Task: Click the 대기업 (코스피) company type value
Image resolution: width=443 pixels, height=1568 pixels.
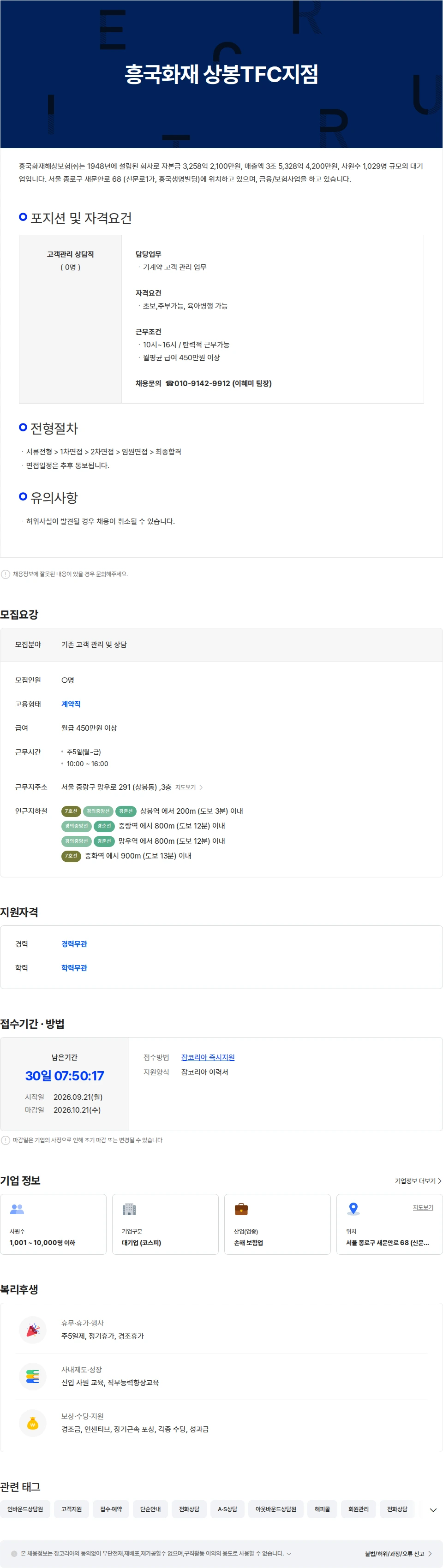Action: click(x=141, y=1242)
